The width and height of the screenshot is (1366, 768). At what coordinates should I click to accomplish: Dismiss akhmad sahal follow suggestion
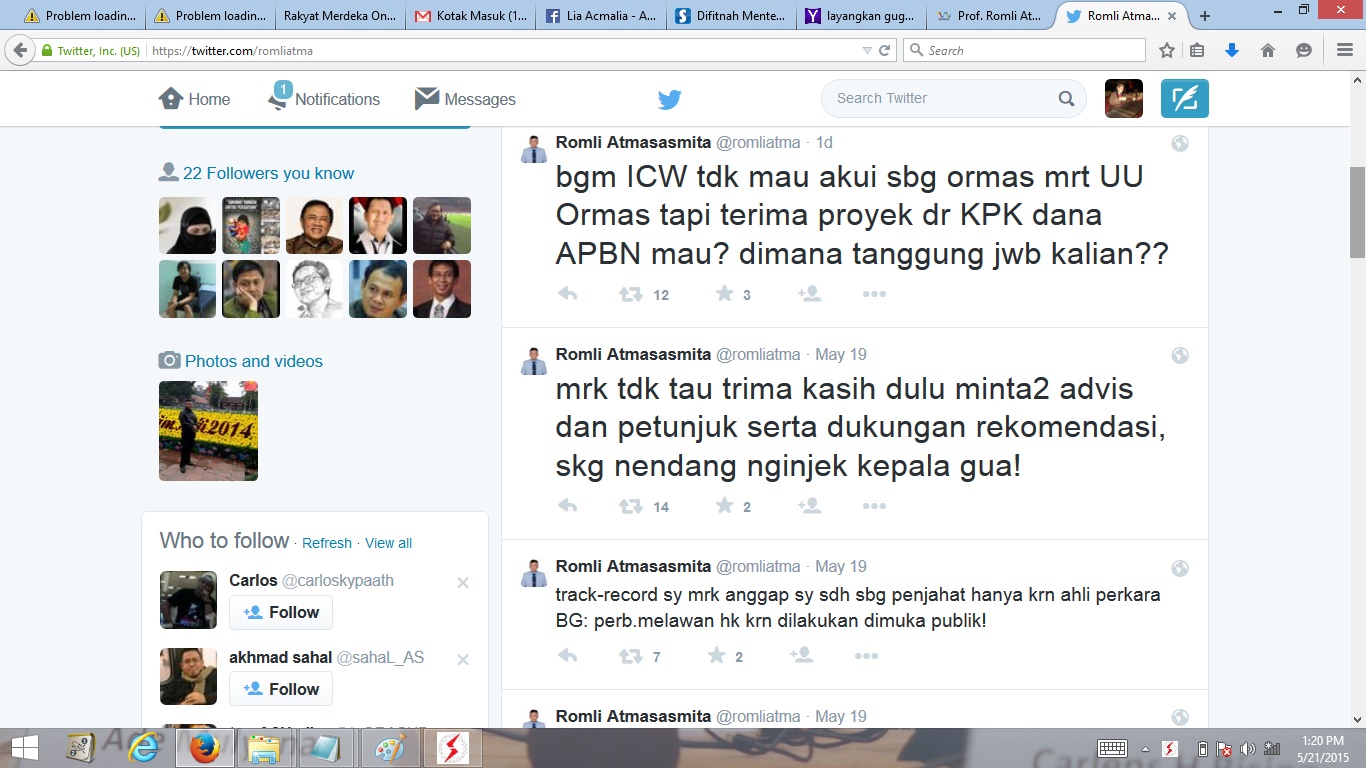(x=463, y=659)
